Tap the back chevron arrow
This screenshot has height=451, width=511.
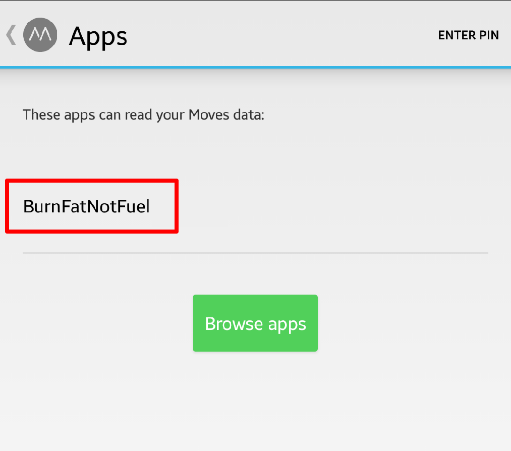11,35
